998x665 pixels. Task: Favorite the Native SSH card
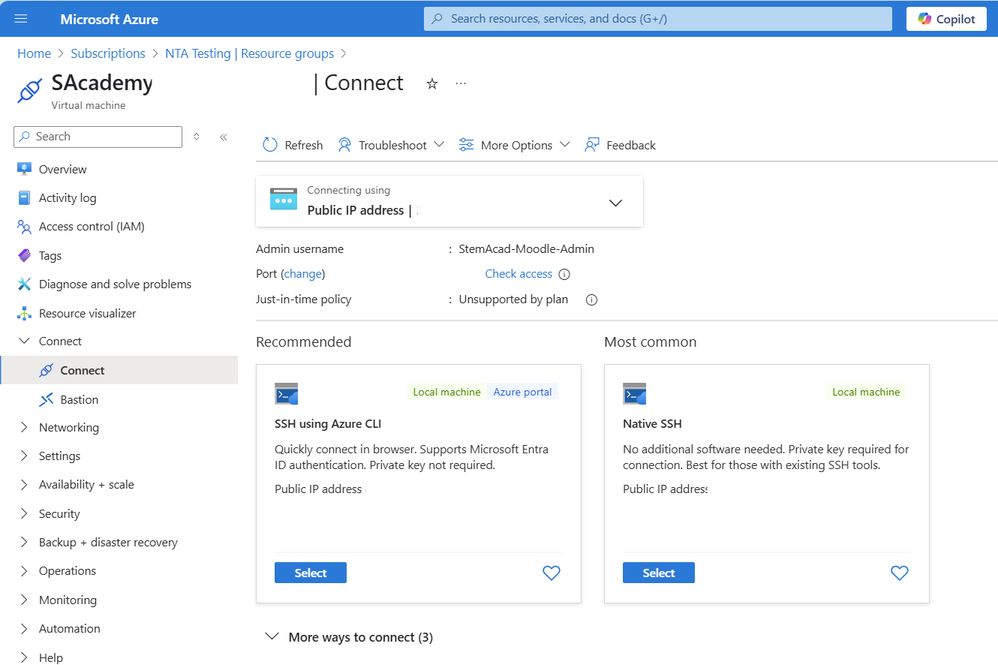(899, 573)
